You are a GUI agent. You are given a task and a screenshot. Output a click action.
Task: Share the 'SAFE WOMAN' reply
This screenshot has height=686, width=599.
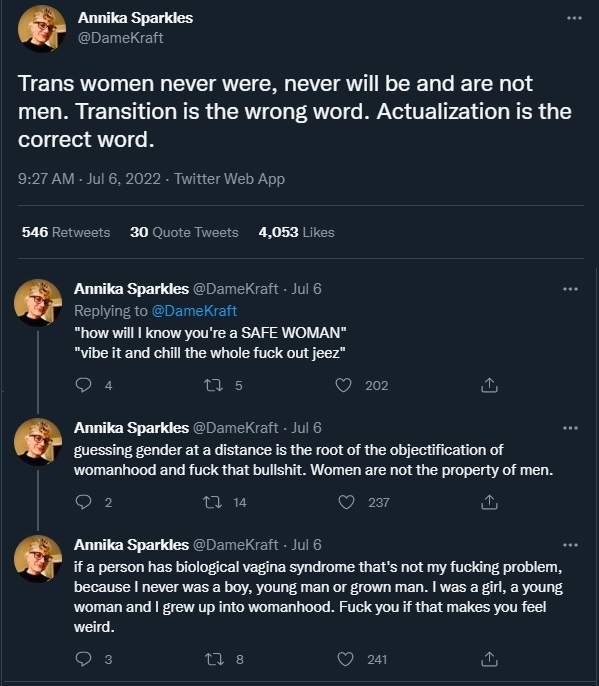pos(489,385)
